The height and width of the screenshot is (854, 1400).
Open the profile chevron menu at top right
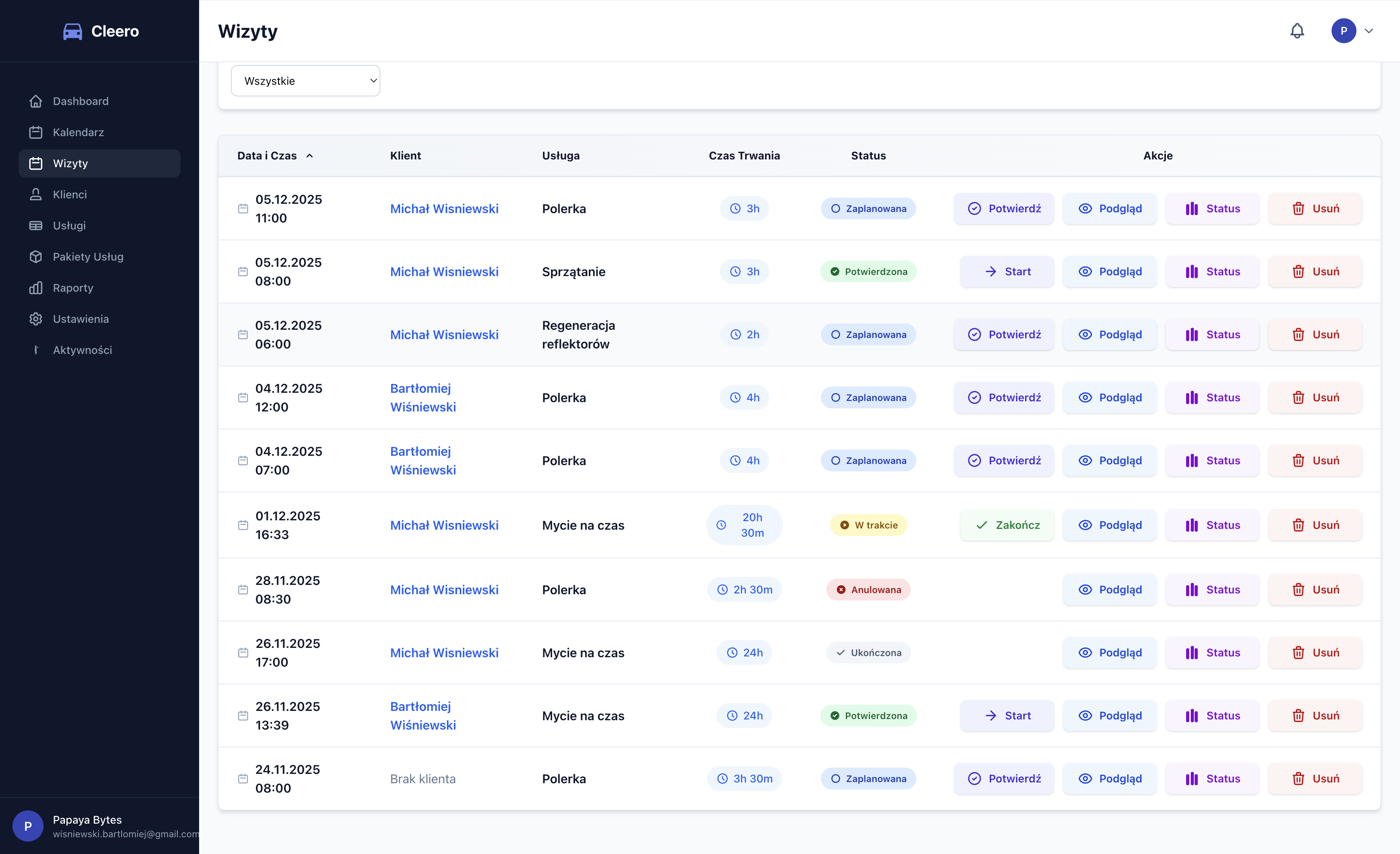pyautogui.click(x=1369, y=31)
